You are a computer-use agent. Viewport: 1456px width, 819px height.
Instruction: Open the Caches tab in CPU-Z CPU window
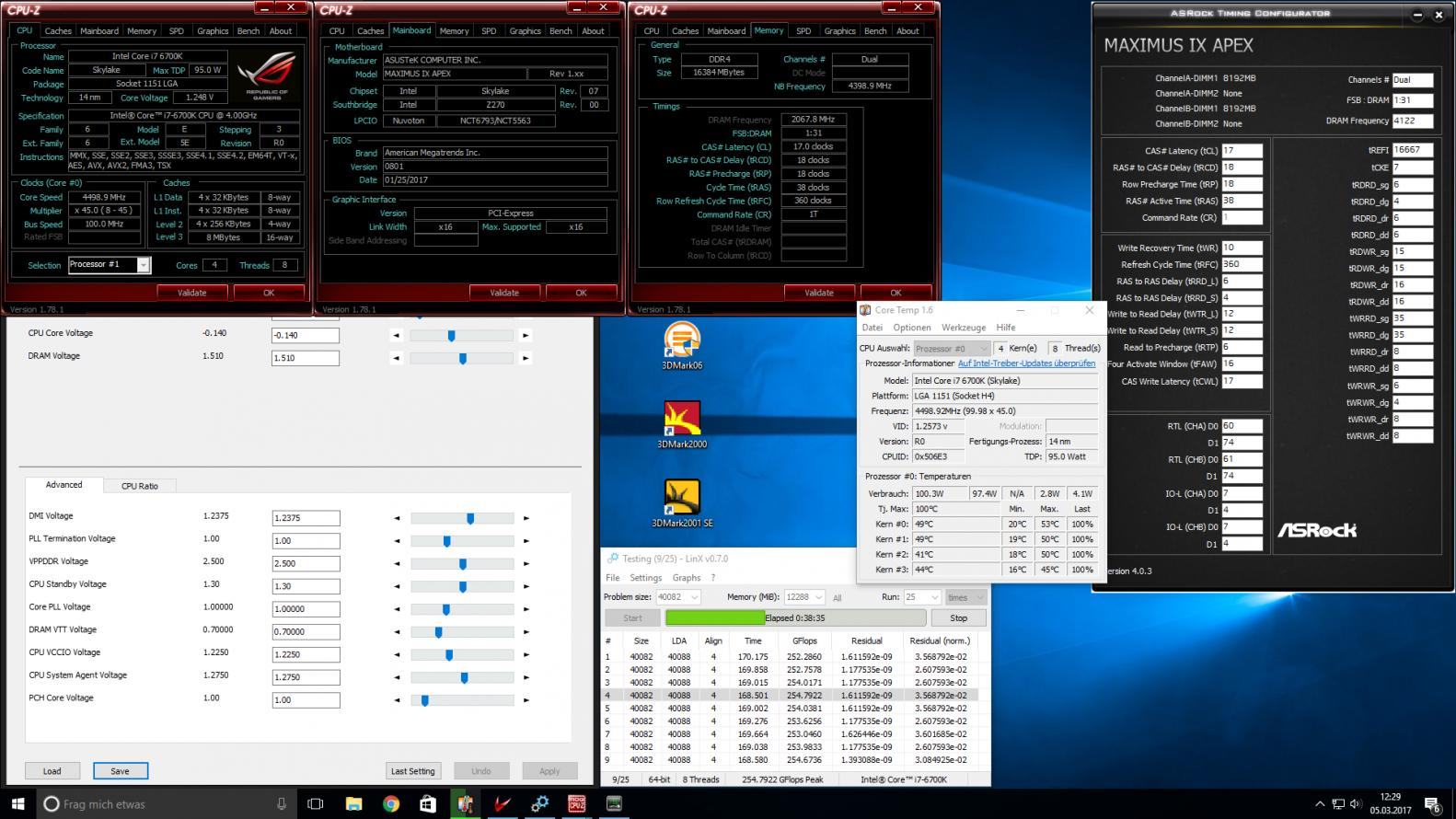click(58, 30)
